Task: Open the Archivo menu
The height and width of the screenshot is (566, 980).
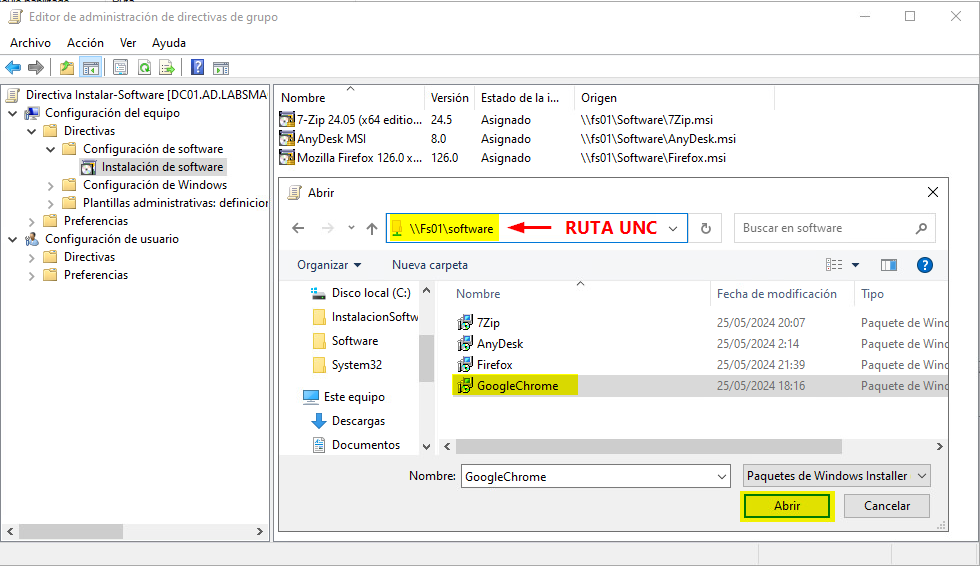Action: 30,43
